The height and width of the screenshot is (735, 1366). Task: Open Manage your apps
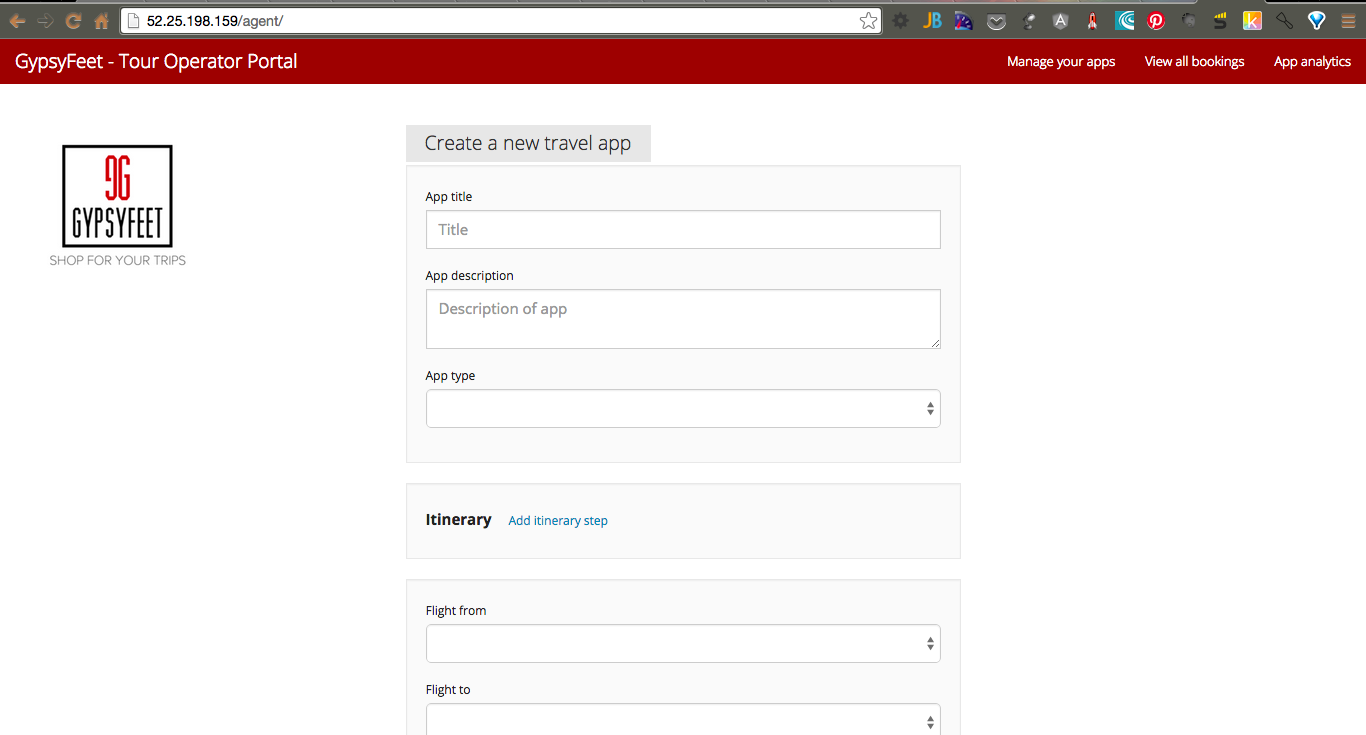[x=1061, y=61]
